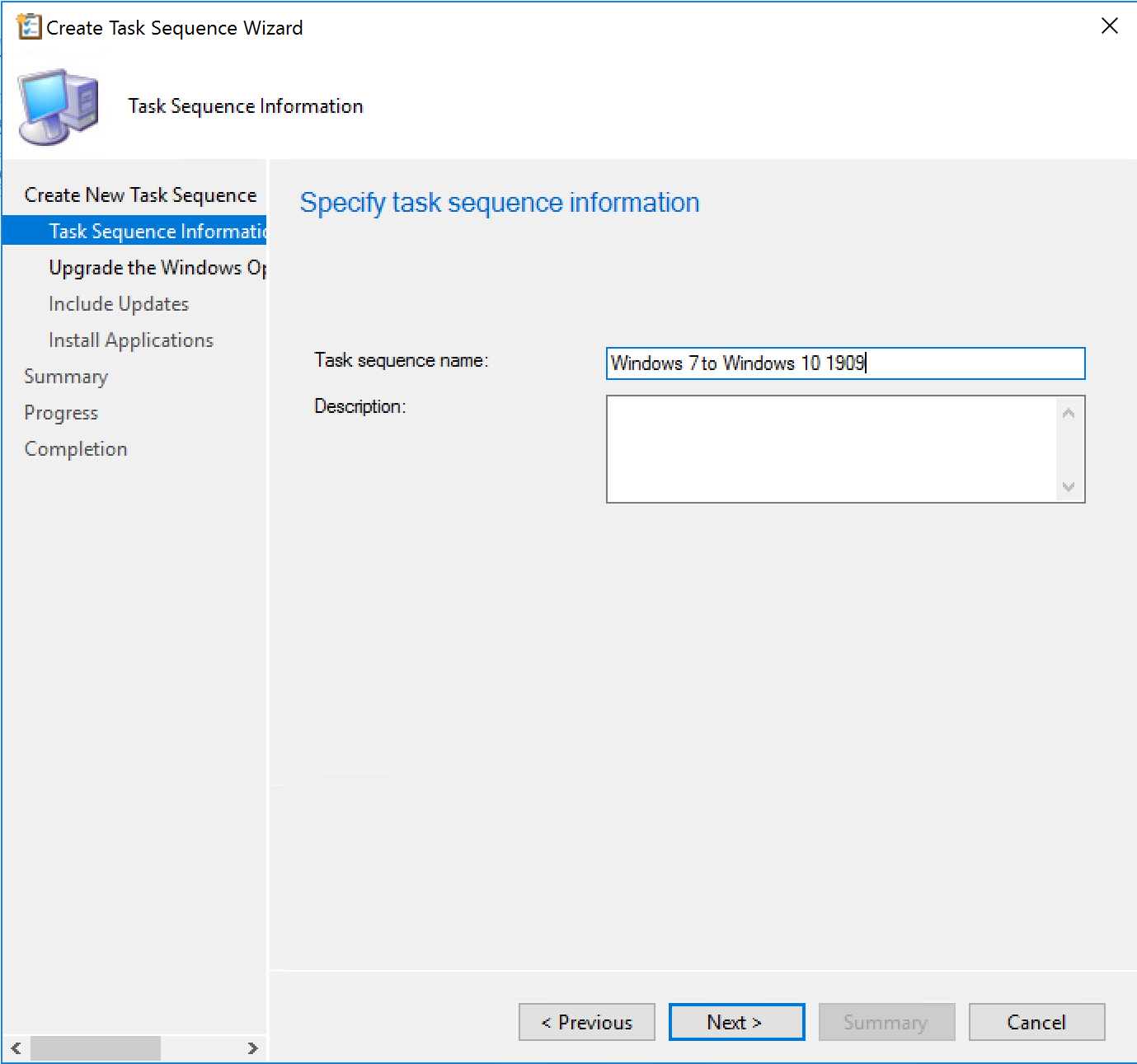
Task: Click the wizard title bar checklist icon
Action: (29, 27)
